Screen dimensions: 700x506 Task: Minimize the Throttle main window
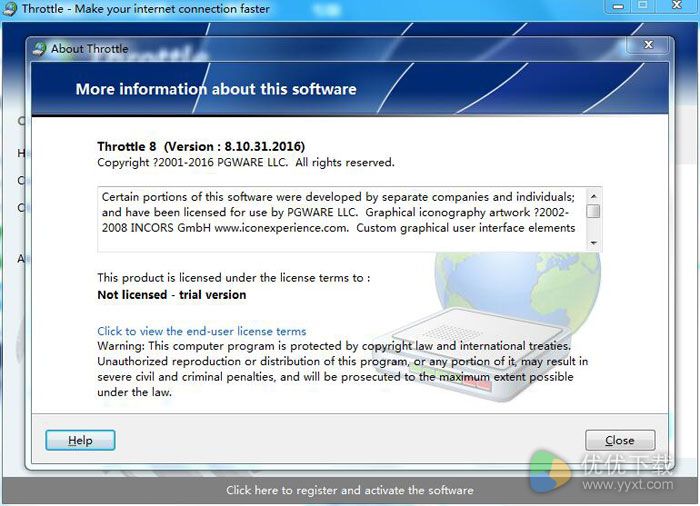(618, 6)
